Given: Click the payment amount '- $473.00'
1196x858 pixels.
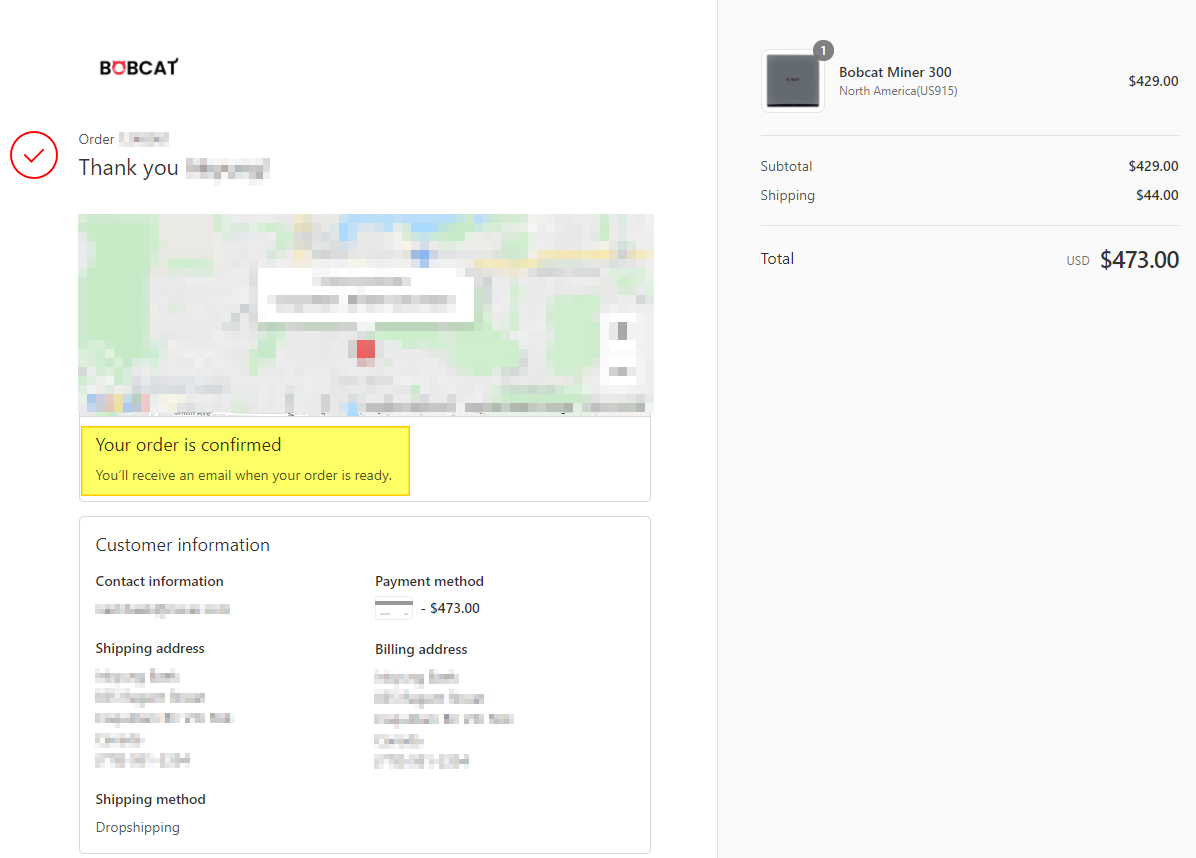Looking at the screenshot, I should click(450, 608).
